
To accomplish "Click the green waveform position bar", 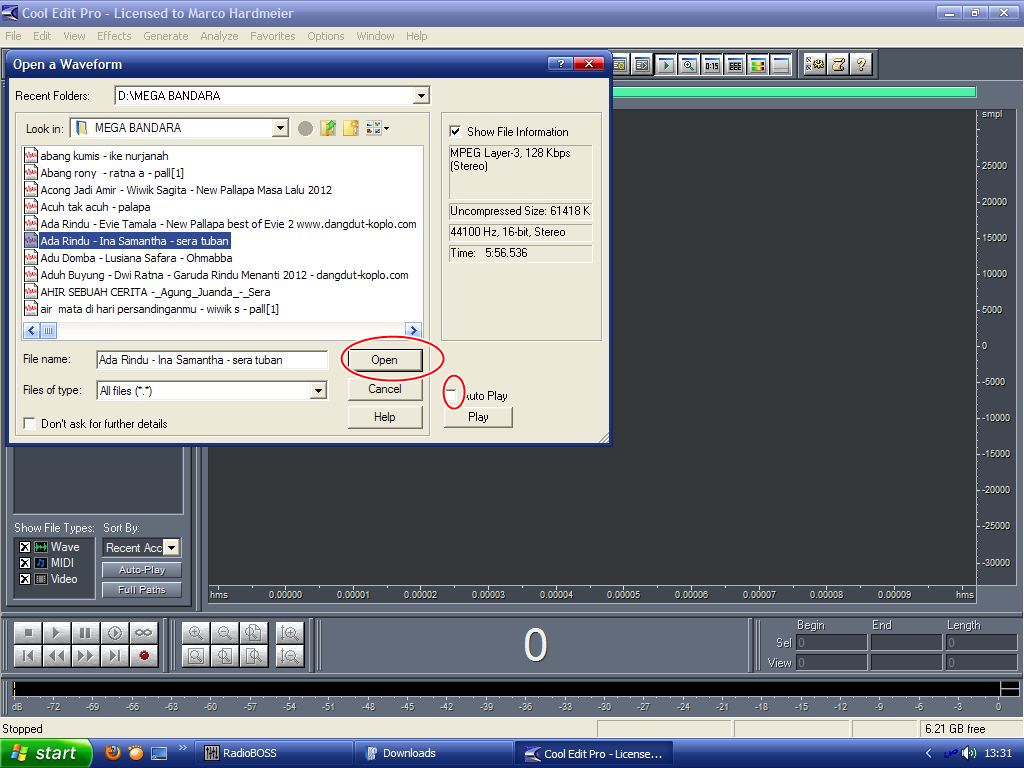I will click(794, 92).
